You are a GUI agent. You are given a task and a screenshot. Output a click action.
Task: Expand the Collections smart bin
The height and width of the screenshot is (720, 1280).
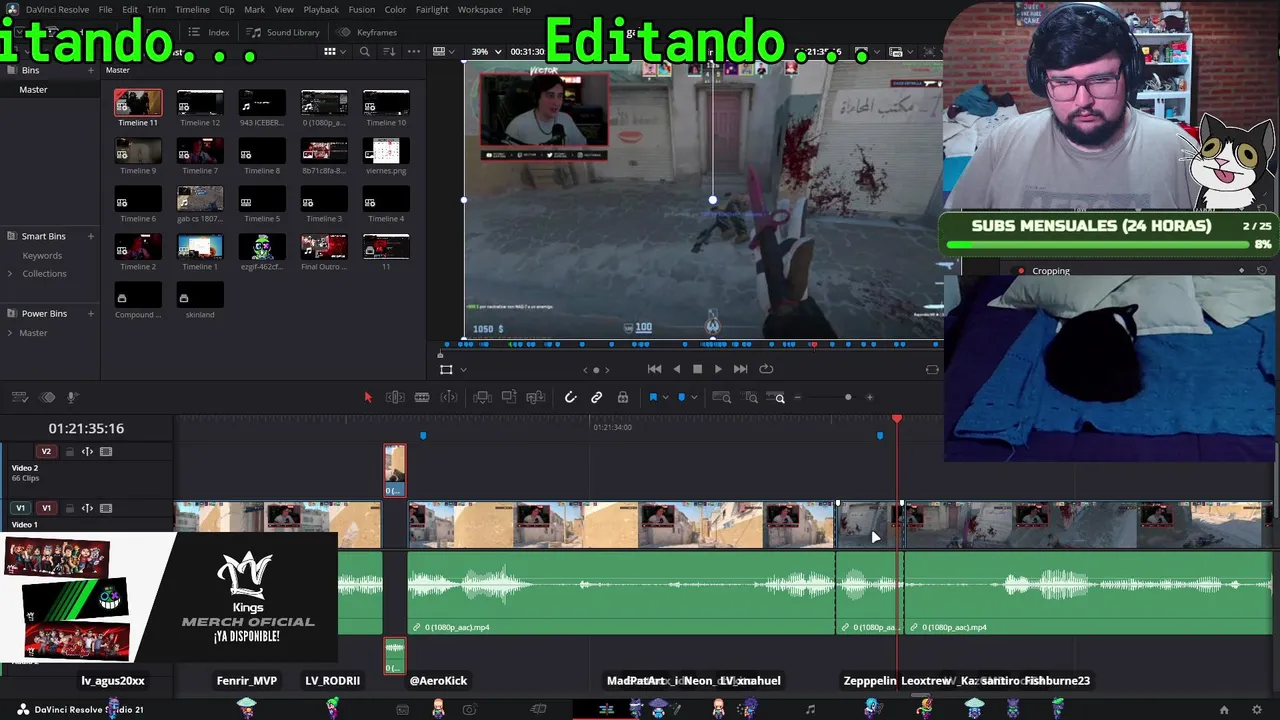(10, 274)
